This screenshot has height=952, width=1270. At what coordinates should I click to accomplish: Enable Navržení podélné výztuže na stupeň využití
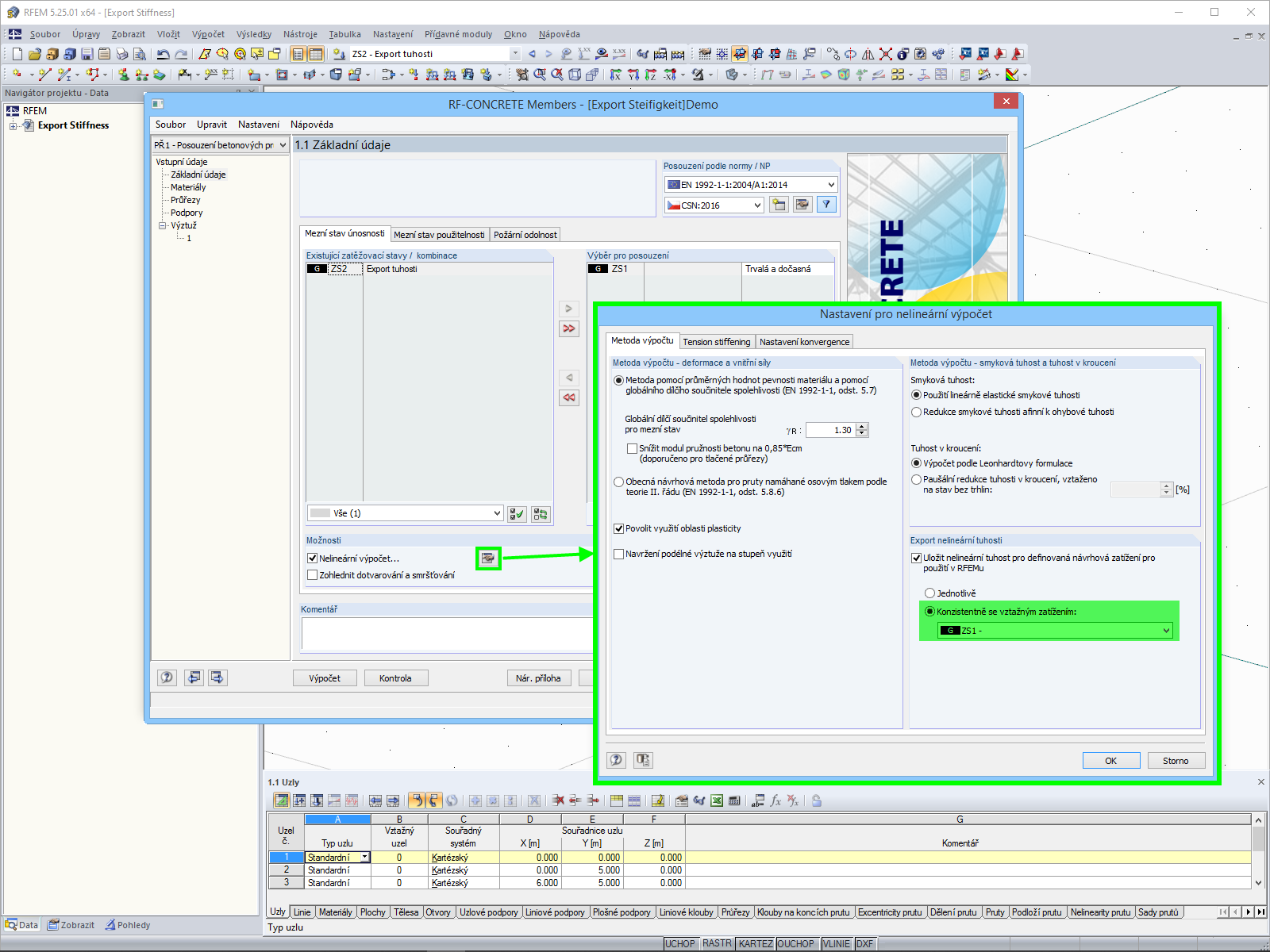point(619,554)
